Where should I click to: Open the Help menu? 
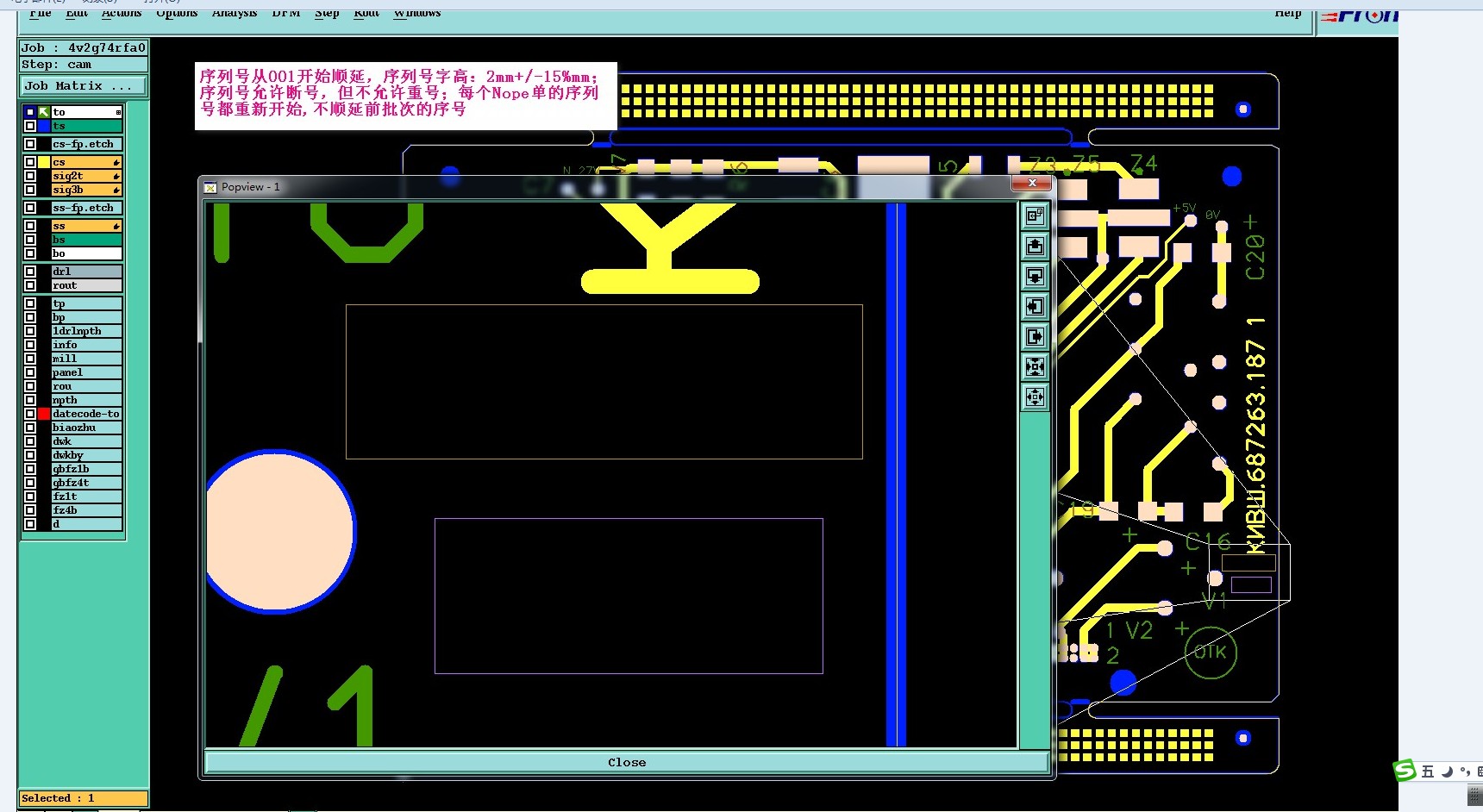click(1288, 13)
